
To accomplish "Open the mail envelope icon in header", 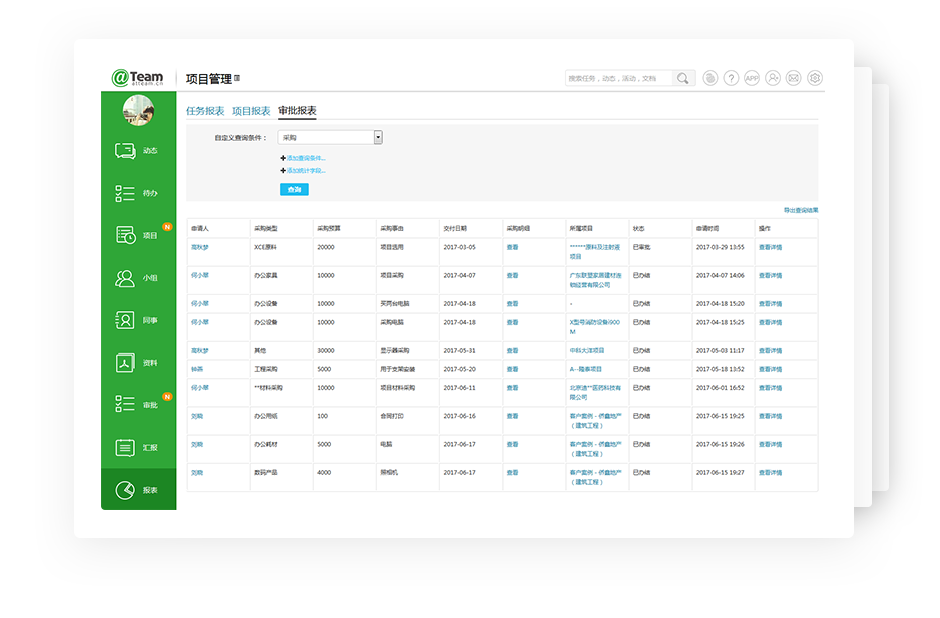I will pos(794,78).
